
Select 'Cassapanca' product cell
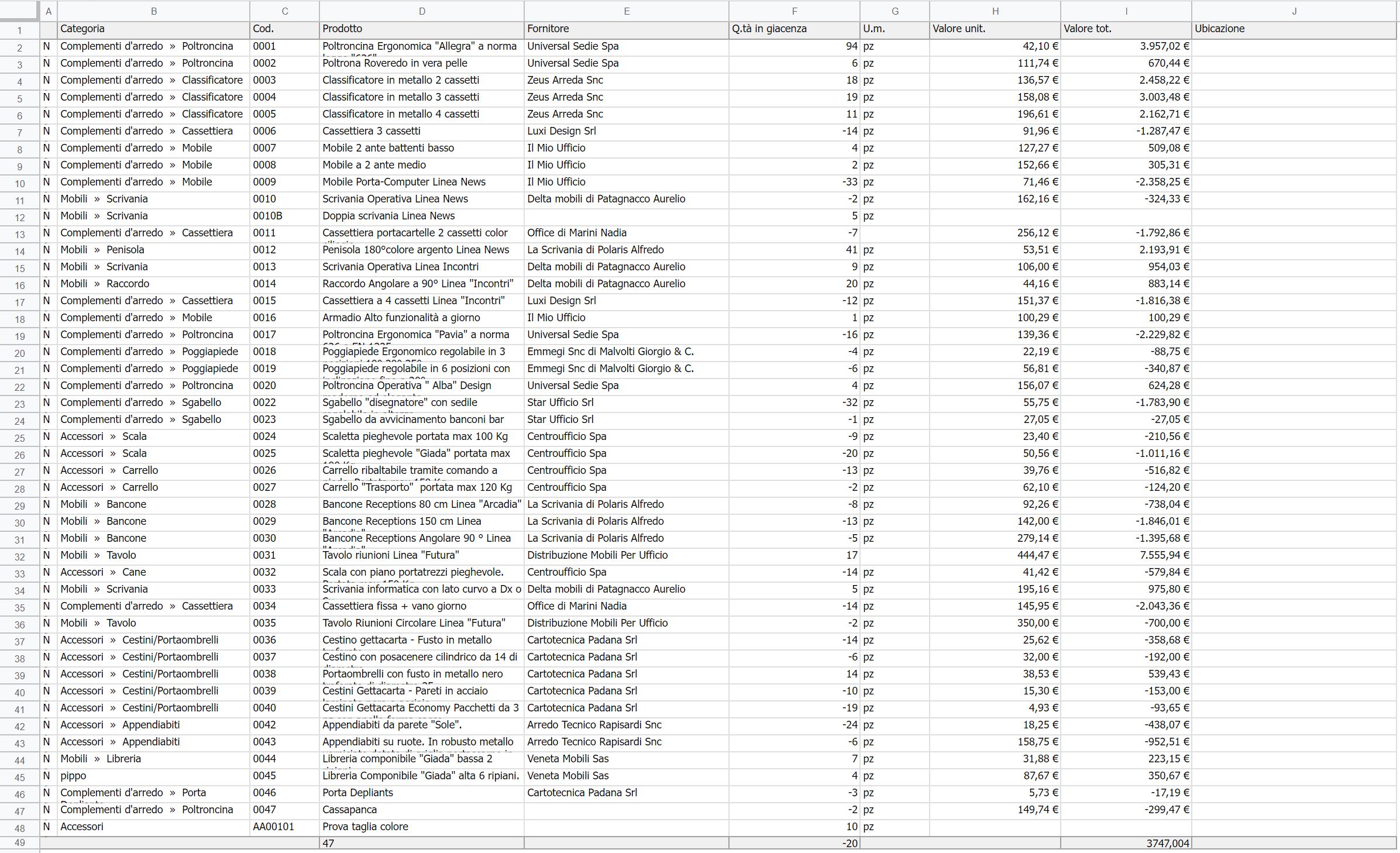(x=422, y=810)
